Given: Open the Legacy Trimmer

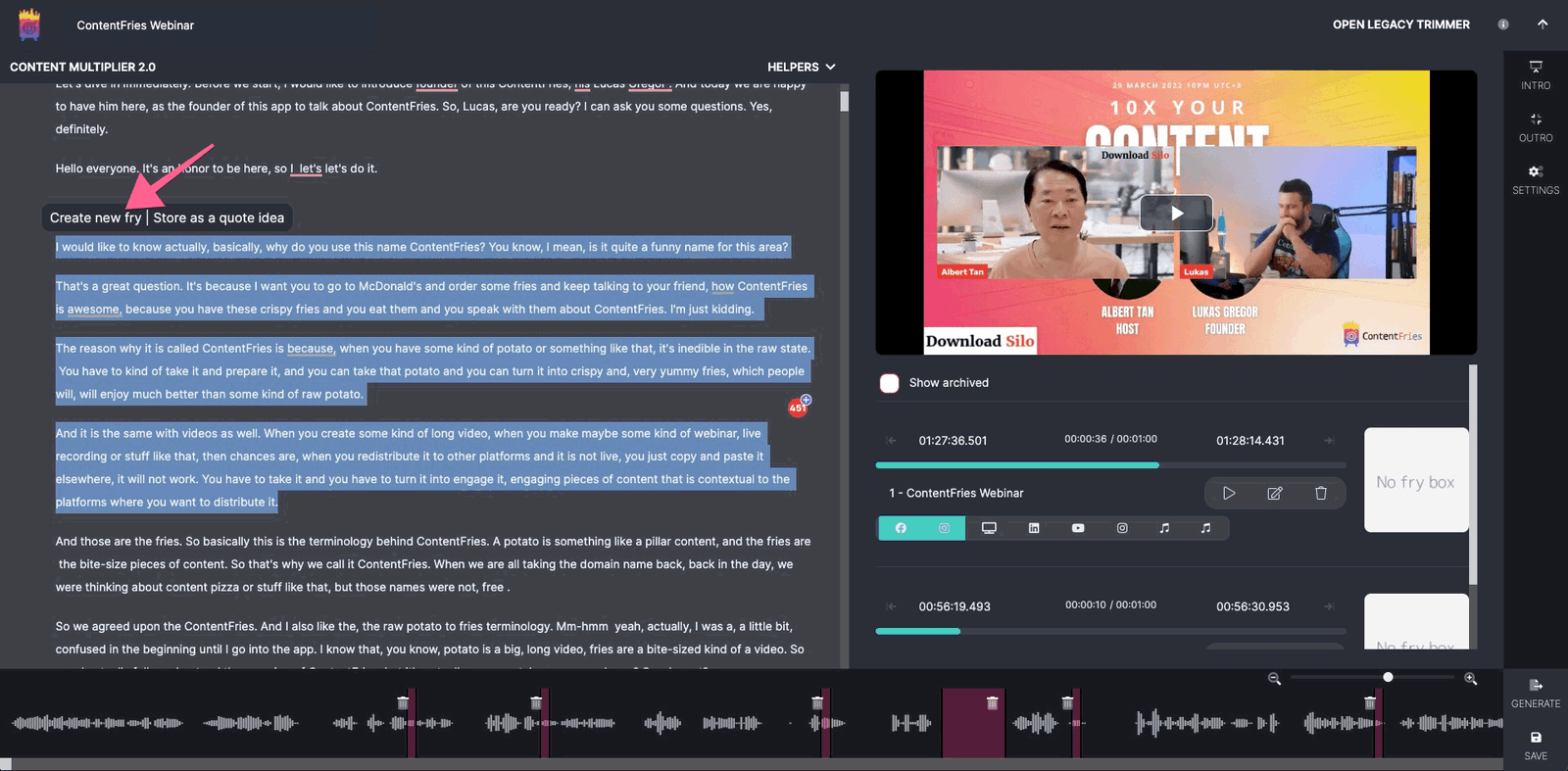Looking at the screenshot, I should pyautogui.click(x=1400, y=24).
